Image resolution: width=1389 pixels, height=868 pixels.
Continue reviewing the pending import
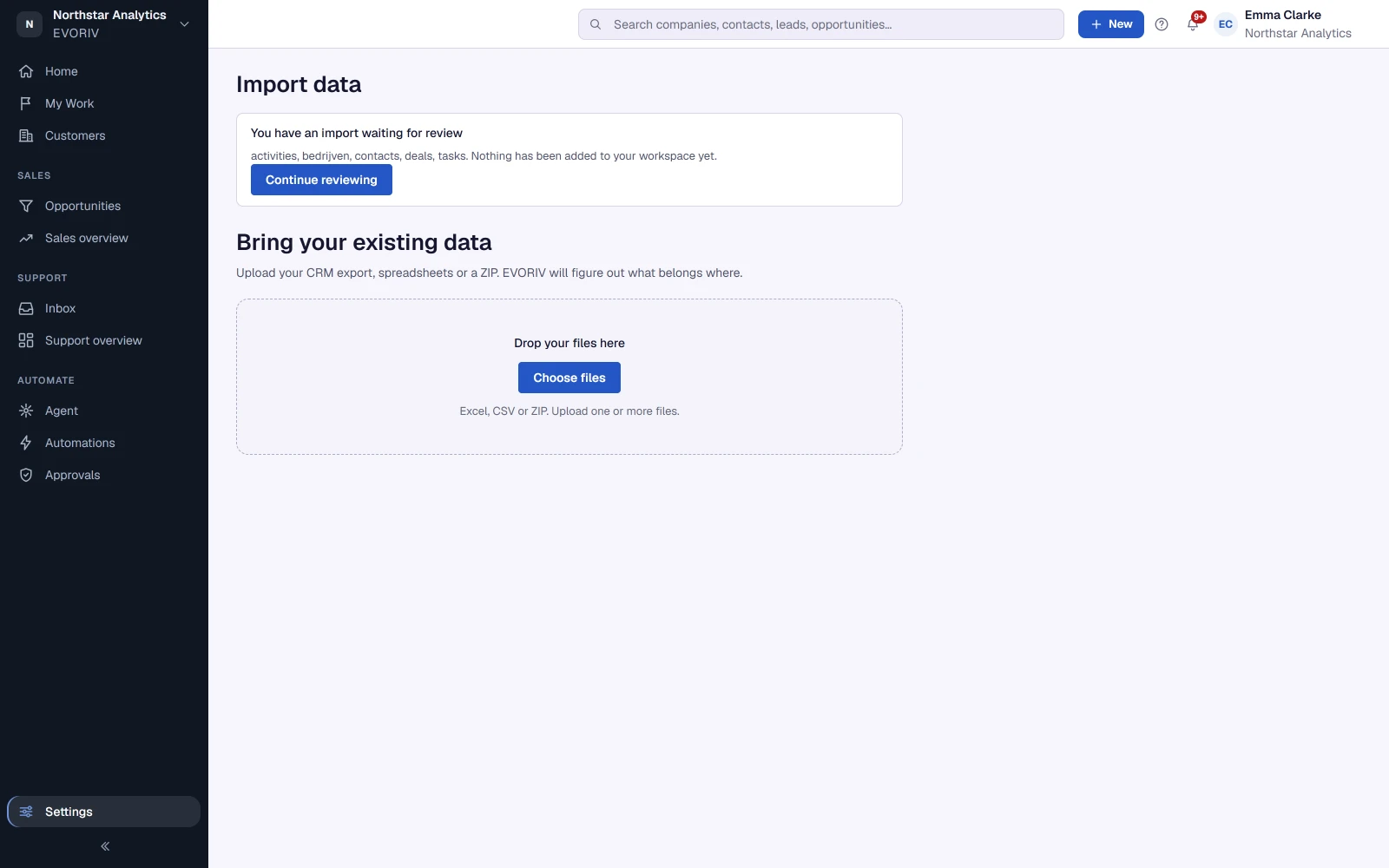tap(321, 180)
